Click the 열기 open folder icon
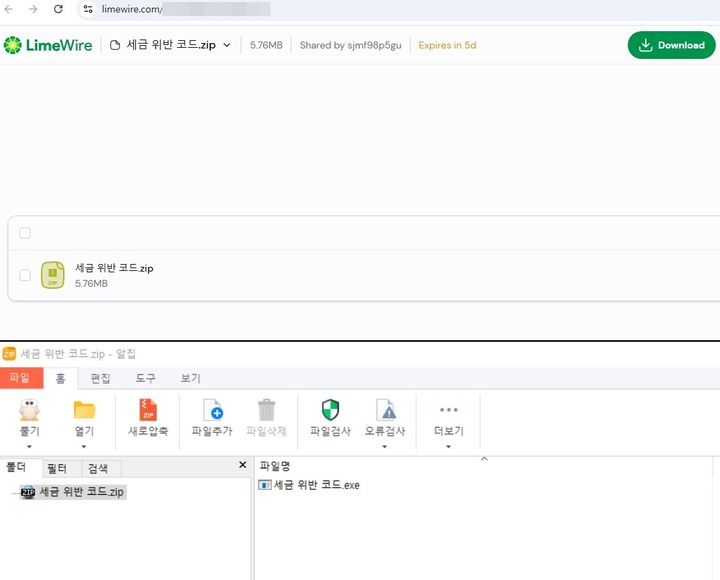This screenshot has width=720, height=580. click(84, 410)
